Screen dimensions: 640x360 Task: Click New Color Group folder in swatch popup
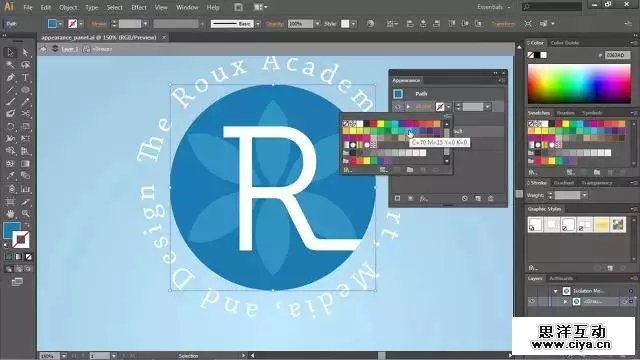[x=410, y=170]
